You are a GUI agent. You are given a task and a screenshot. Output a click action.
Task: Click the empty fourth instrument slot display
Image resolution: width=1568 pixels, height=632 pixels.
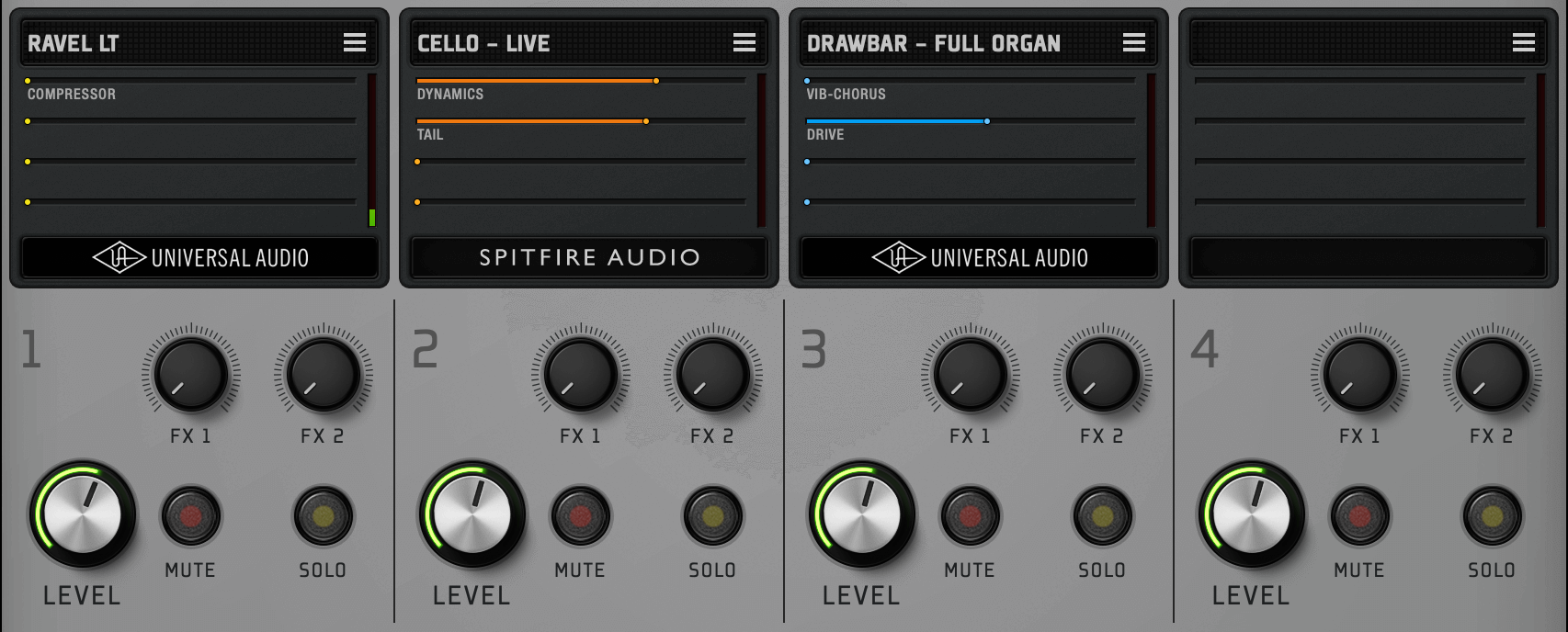[x=1360, y=147]
